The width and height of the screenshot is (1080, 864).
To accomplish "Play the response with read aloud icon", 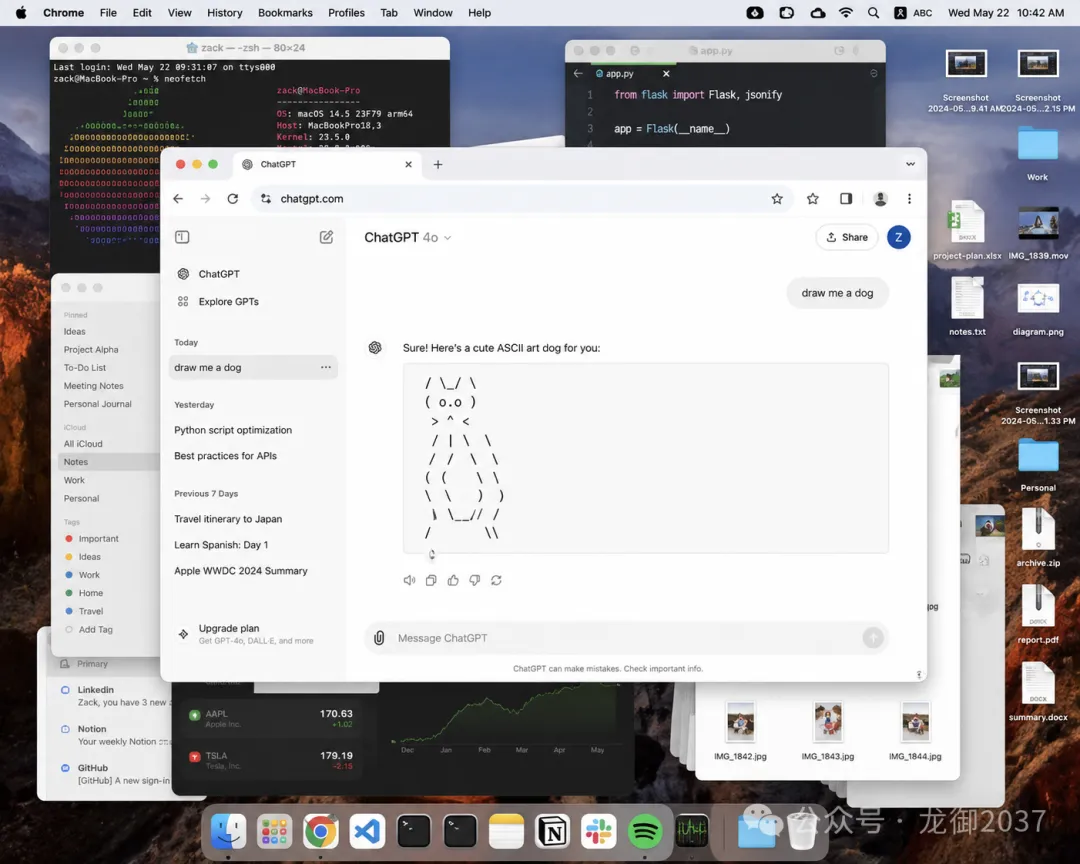I will click(409, 580).
